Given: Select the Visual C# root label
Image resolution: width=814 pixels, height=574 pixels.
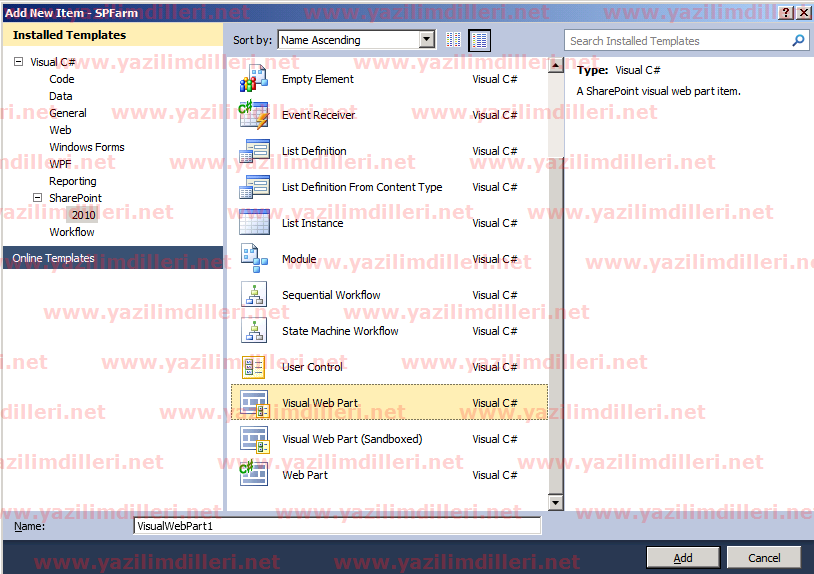Looking at the screenshot, I should [53, 62].
